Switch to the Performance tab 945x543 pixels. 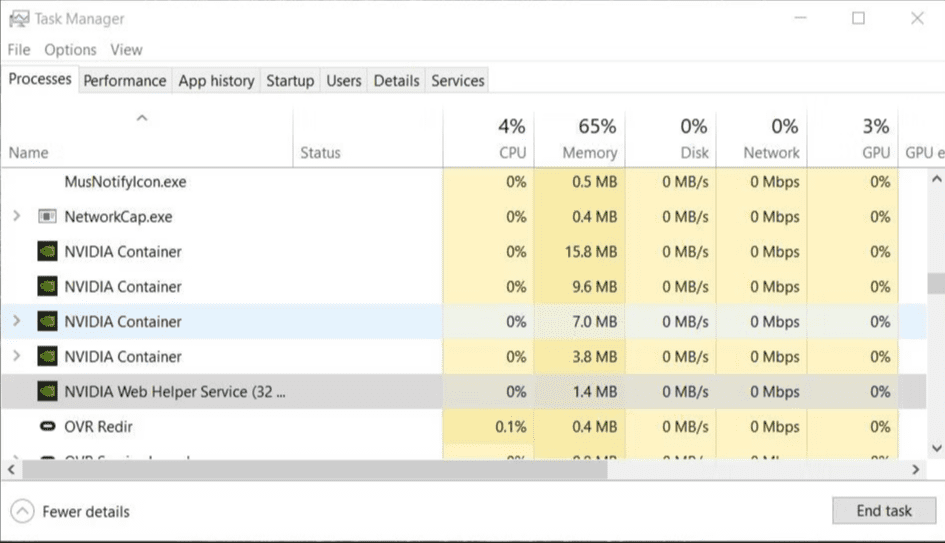point(124,81)
